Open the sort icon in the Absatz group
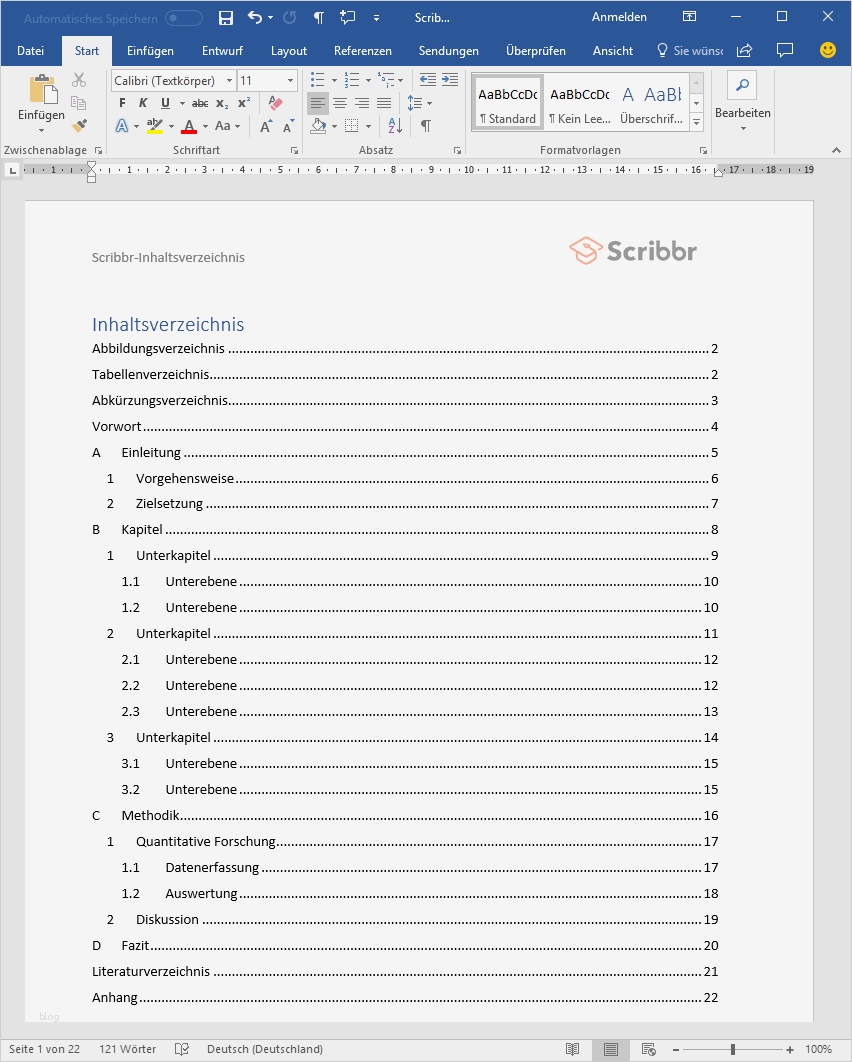Screen dimensions: 852x1062 (x=395, y=125)
